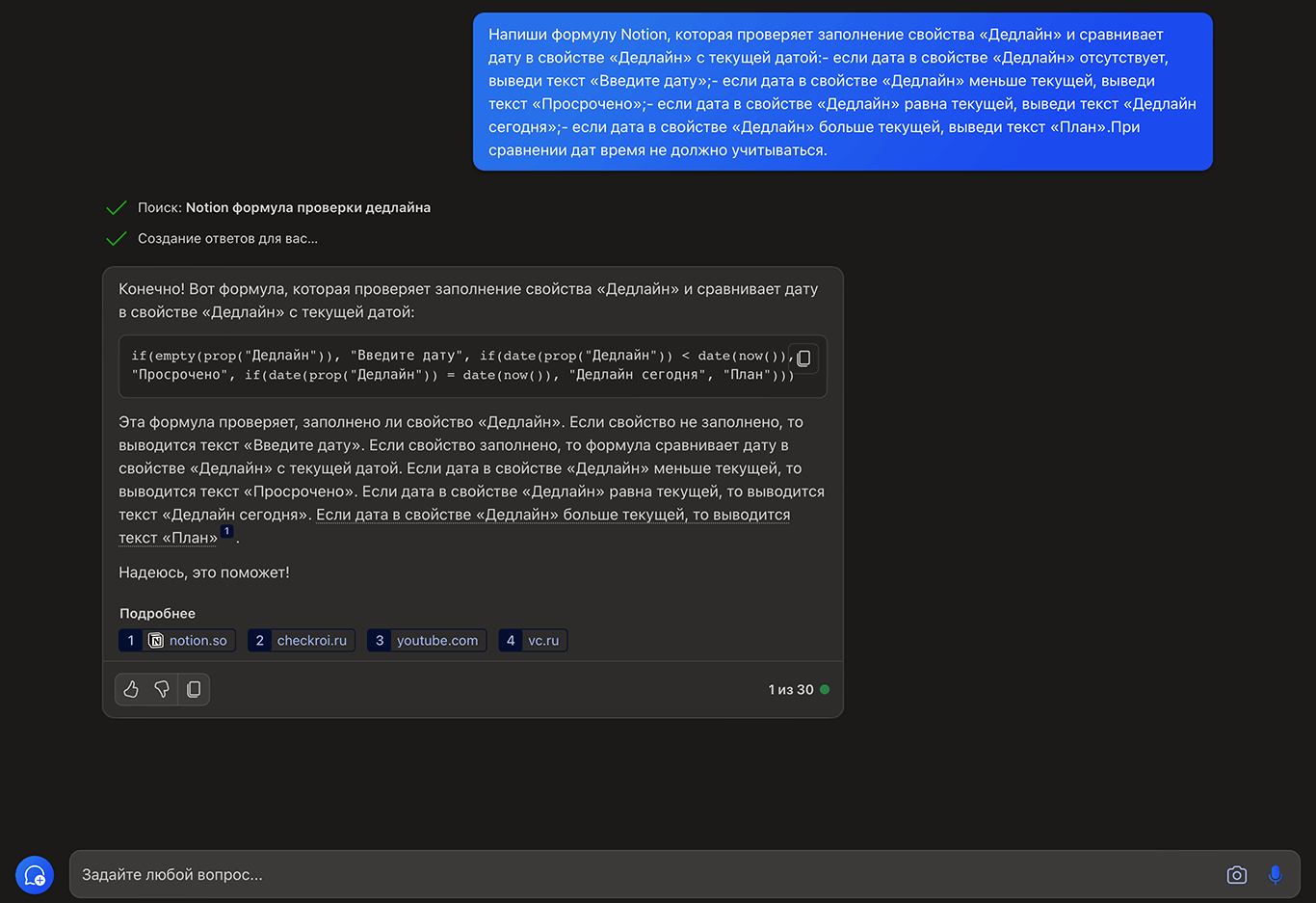Click 'Надеюсь, это поможет!' text
The height and width of the screenshot is (903, 1316).
click(204, 572)
